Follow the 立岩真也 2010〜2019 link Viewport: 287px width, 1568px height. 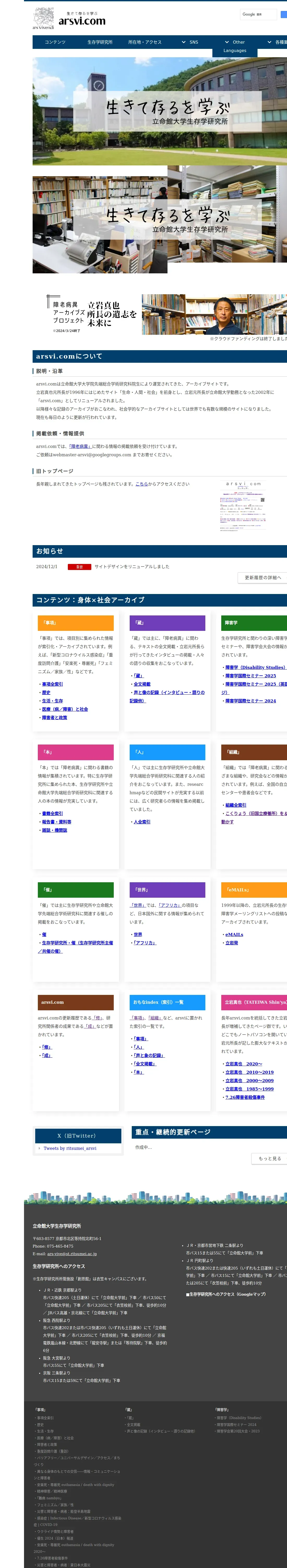[x=249, y=1072]
